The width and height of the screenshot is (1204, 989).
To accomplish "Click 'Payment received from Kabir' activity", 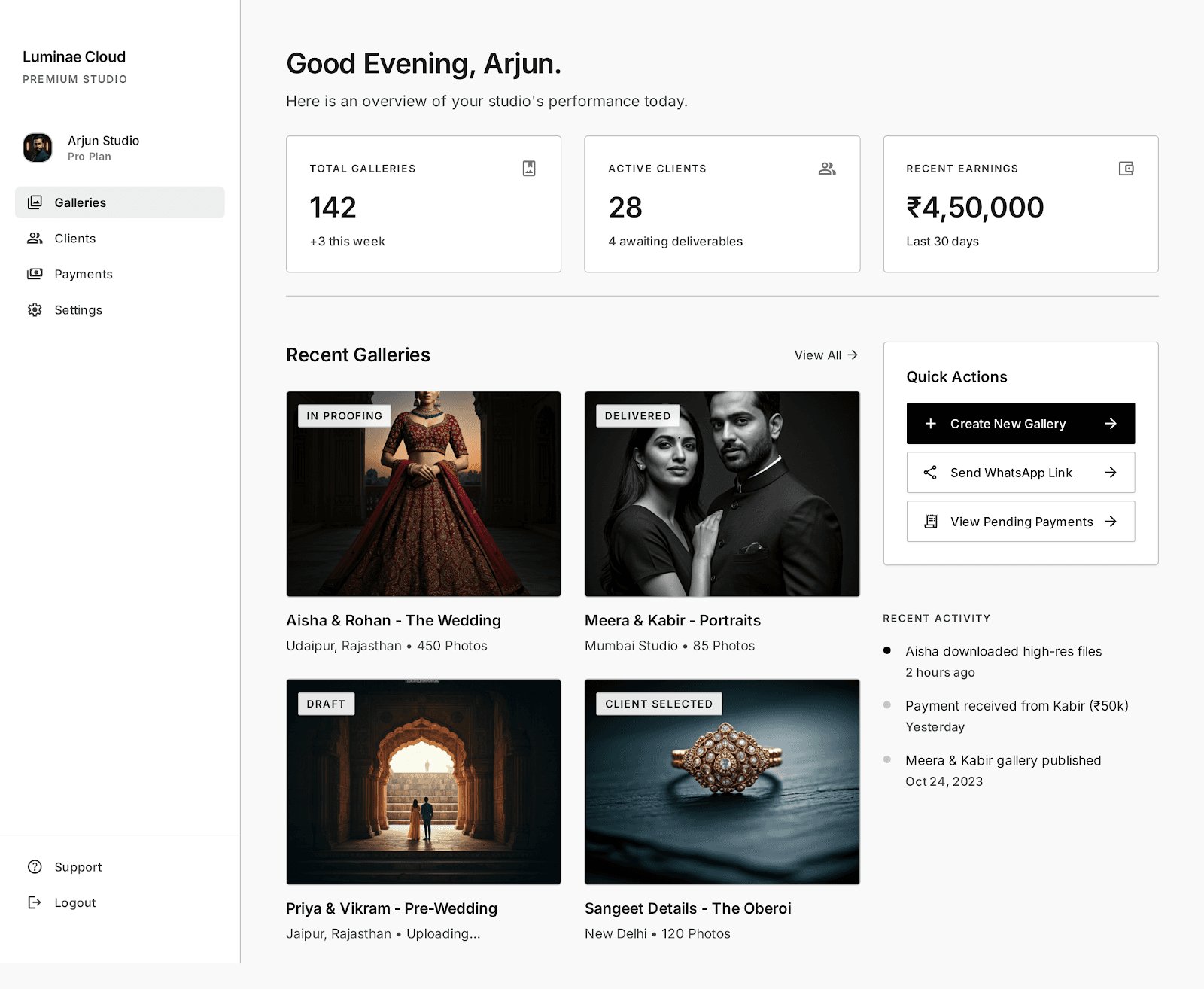I will click(1017, 706).
